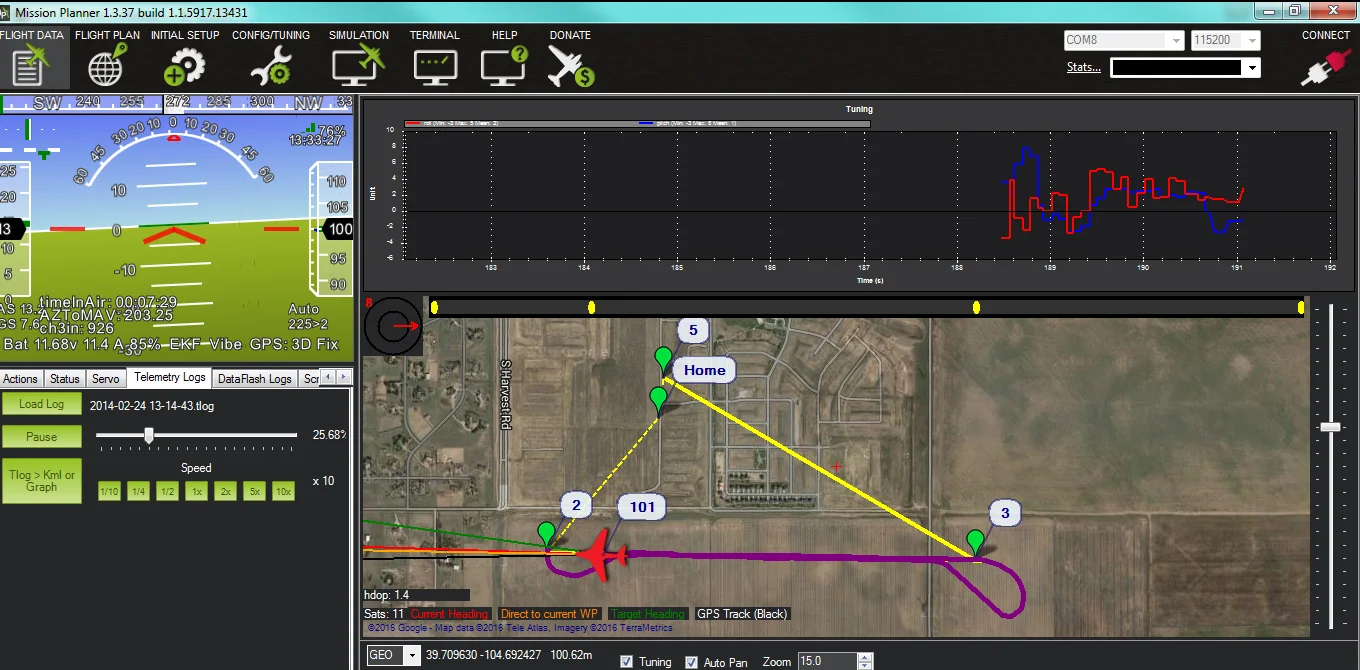1360x670 pixels.
Task: Toggle the Tuning checkbox
Action: (626, 661)
